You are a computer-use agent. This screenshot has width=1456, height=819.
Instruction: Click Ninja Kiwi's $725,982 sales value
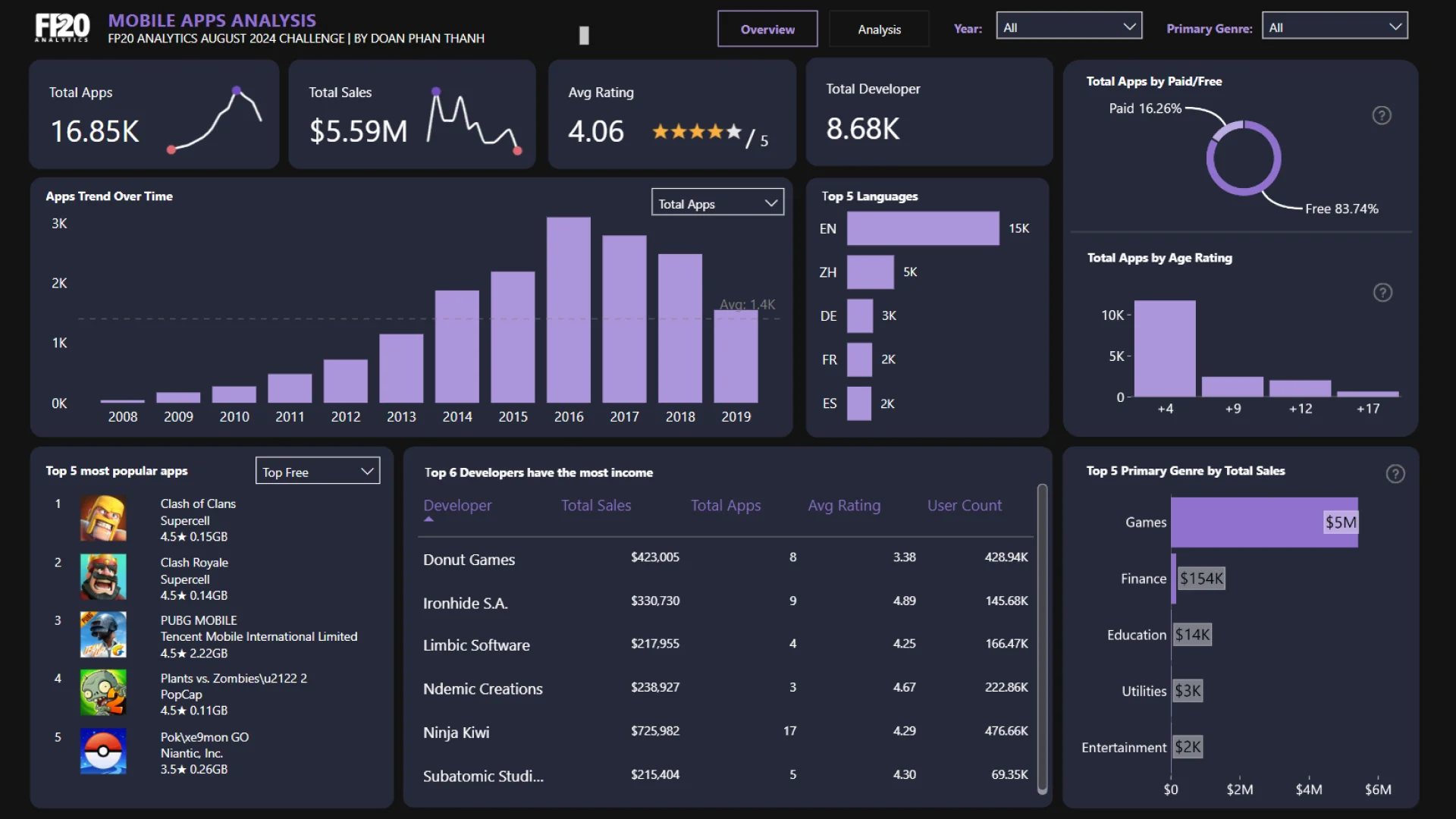click(x=655, y=731)
